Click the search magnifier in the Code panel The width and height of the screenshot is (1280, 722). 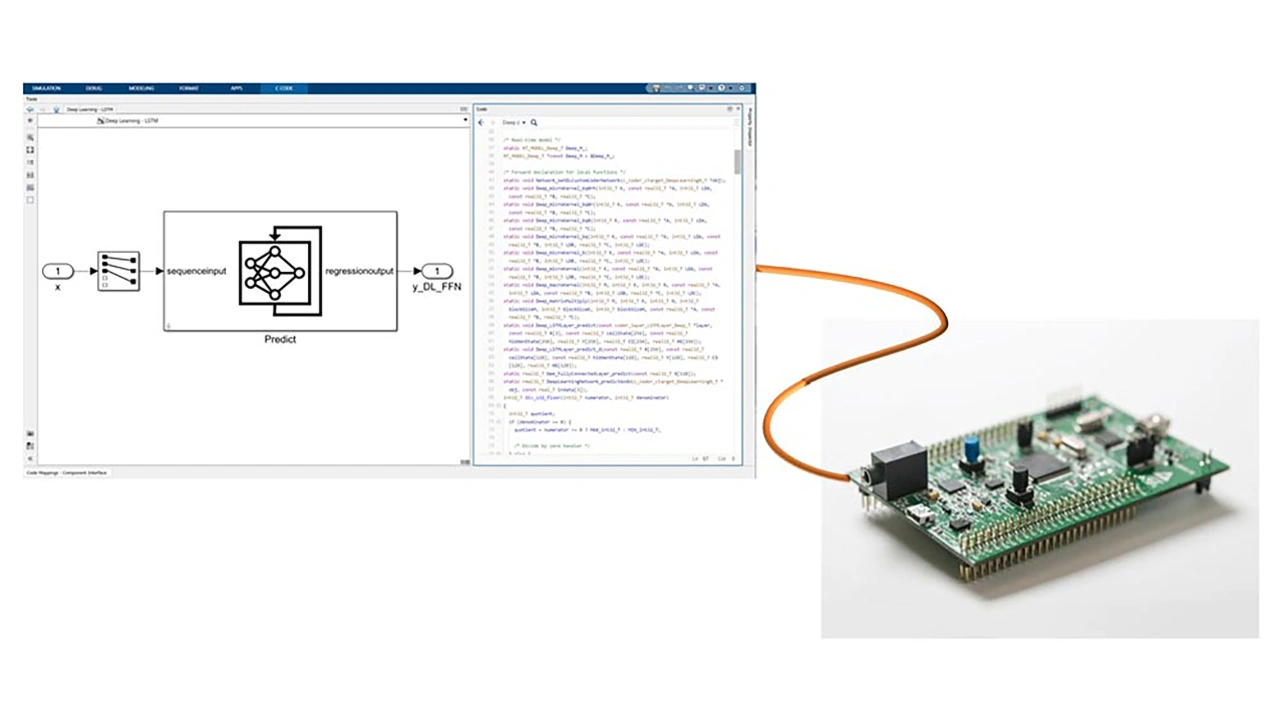[534, 122]
